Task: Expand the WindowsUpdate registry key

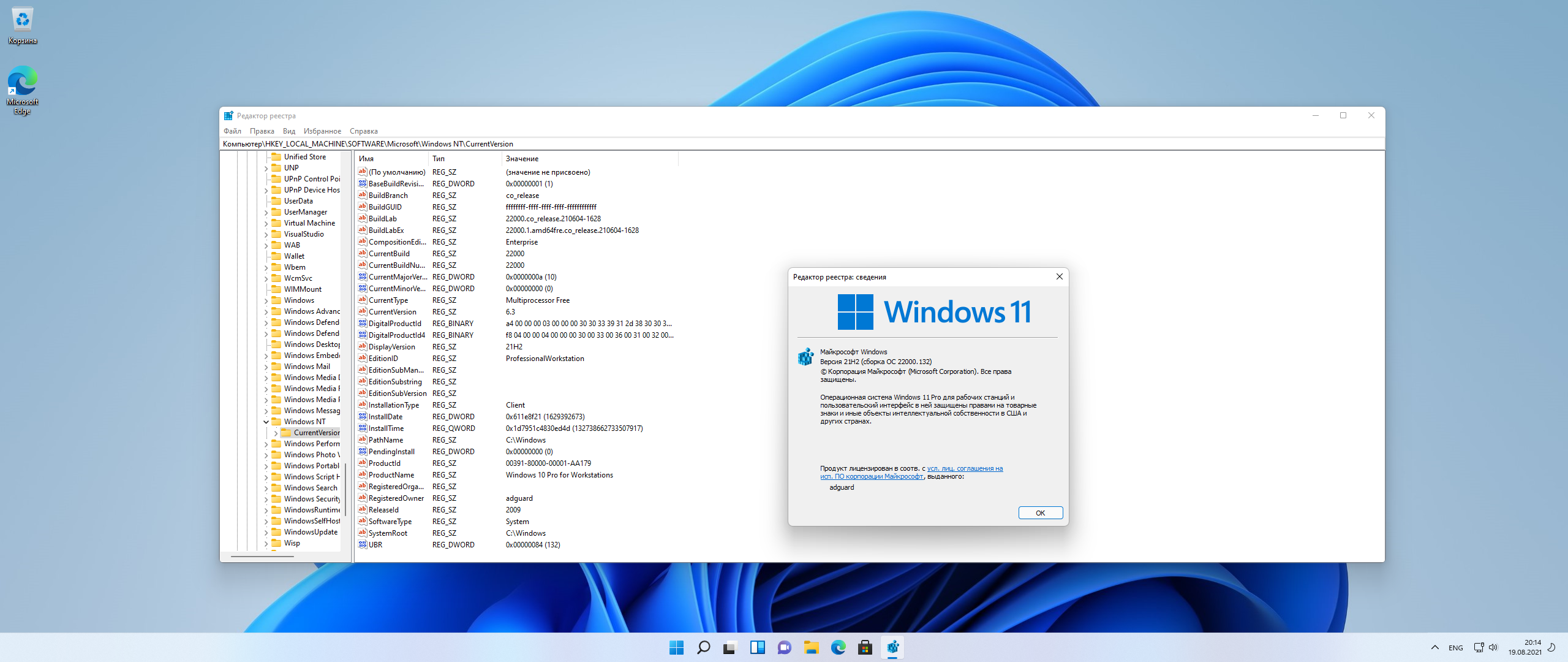Action: [266, 532]
